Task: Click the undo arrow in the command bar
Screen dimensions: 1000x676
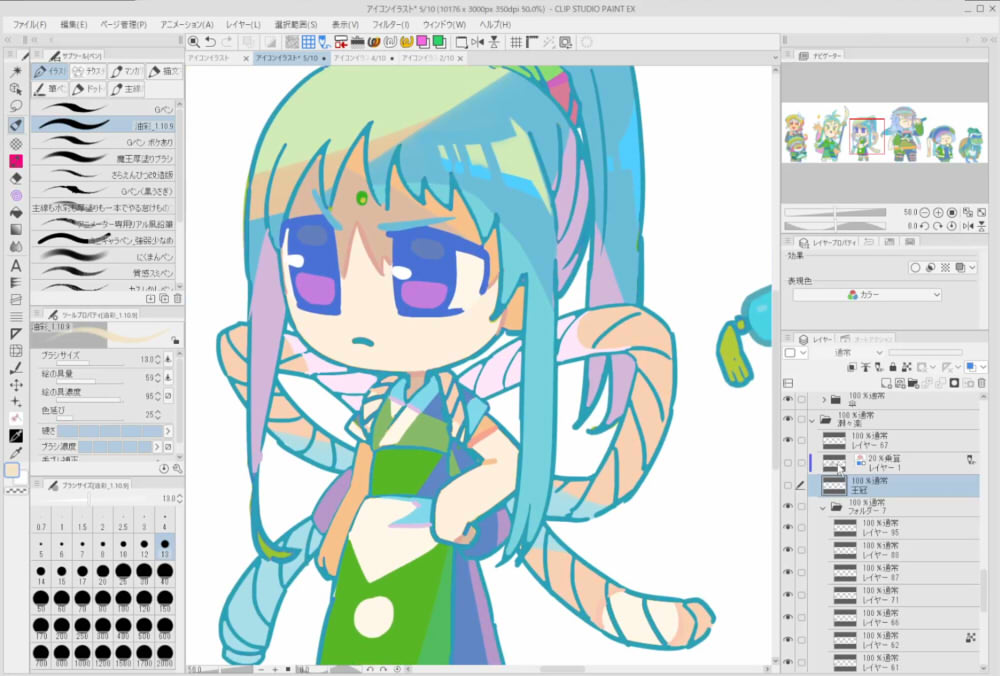Action: pyautogui.click(x=210, y=42)
